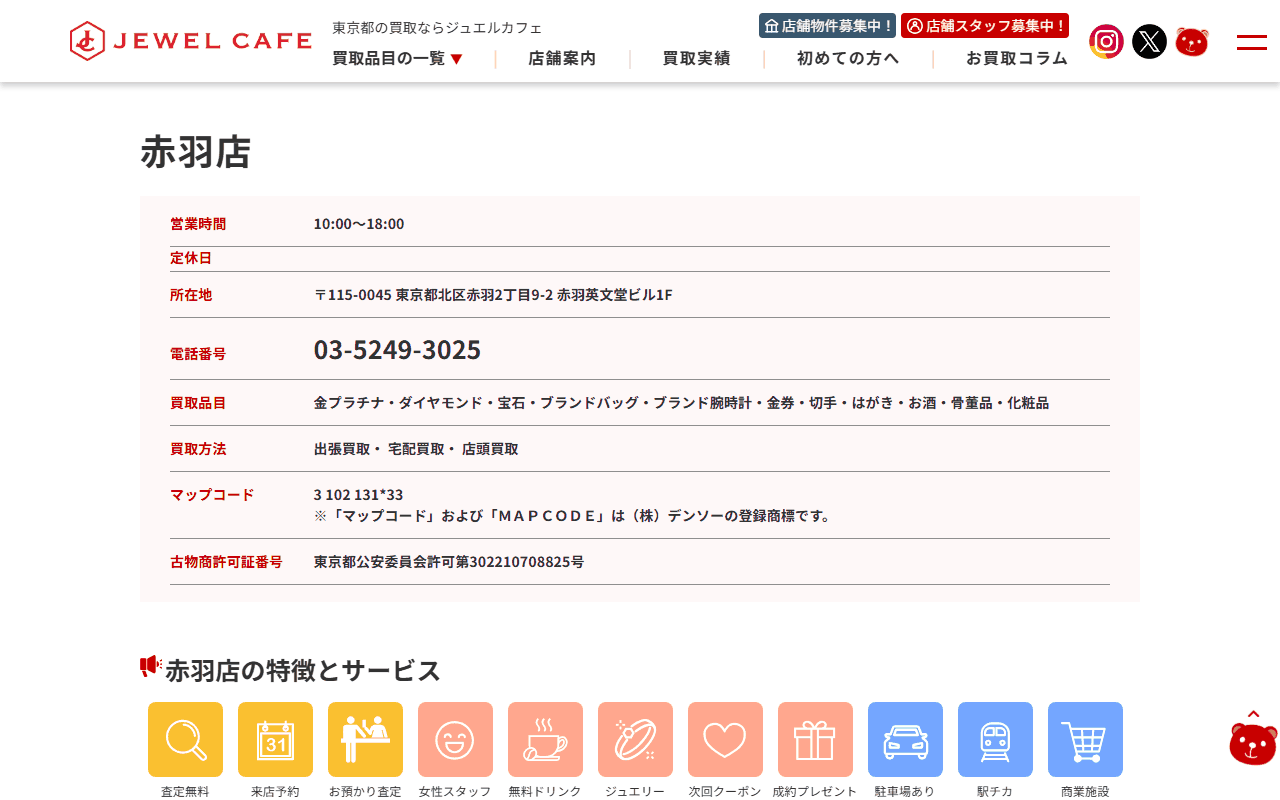Click the phone number 03-5249-3025
This screenshot has width=1280, height=800.
pos(397,350)
